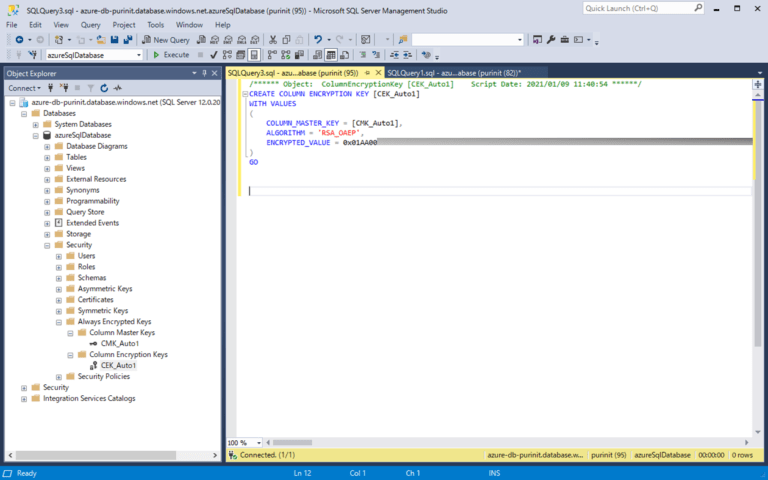This screenshot has height=480, width=768.
Task: Toggle Results to Grid mode
Action: point(331,55)
